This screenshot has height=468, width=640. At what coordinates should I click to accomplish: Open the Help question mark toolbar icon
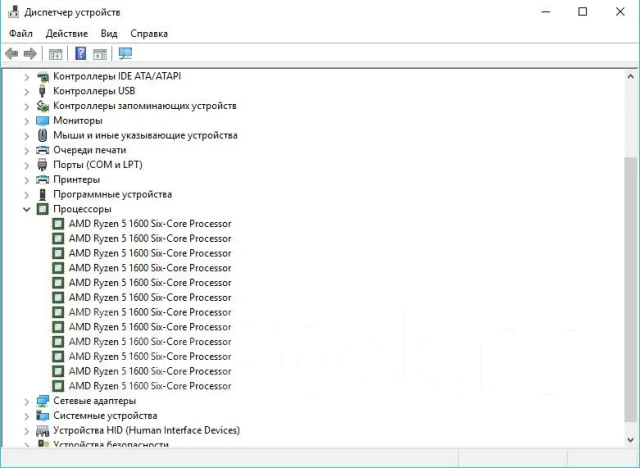click(80, 53)
